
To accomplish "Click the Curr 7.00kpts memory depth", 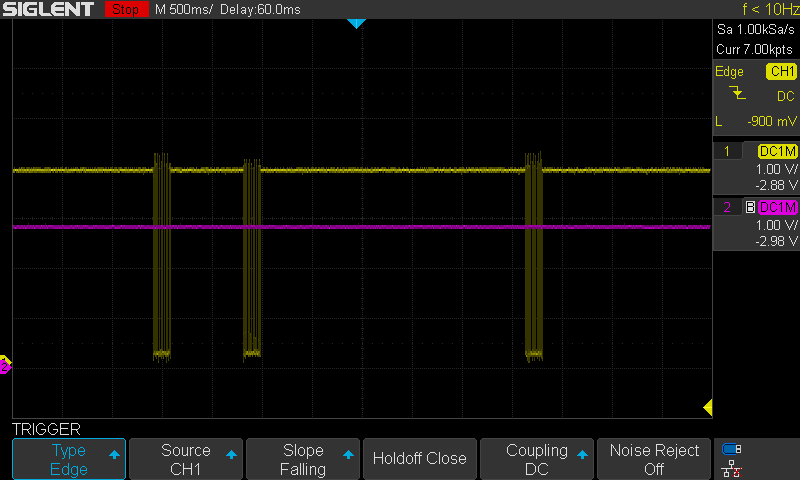I will click(x=755, y=49).
